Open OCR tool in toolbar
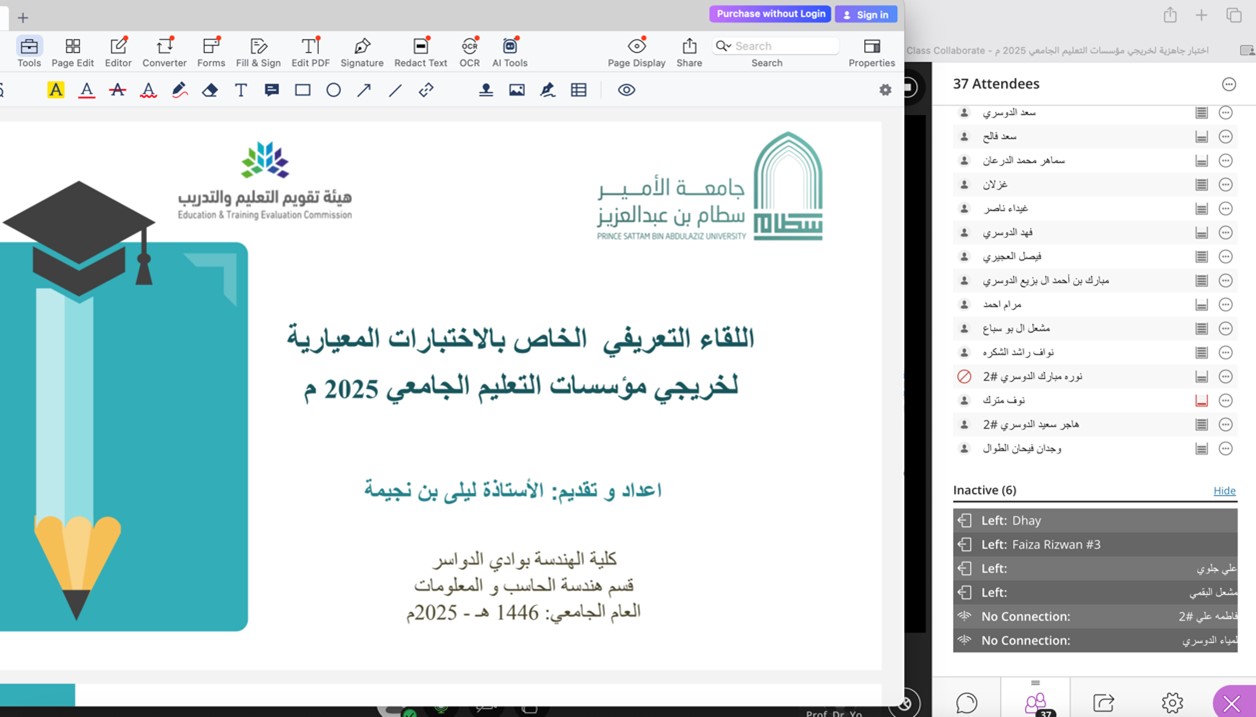Viewport: 1256px width, 717px height. click(469, 52)
